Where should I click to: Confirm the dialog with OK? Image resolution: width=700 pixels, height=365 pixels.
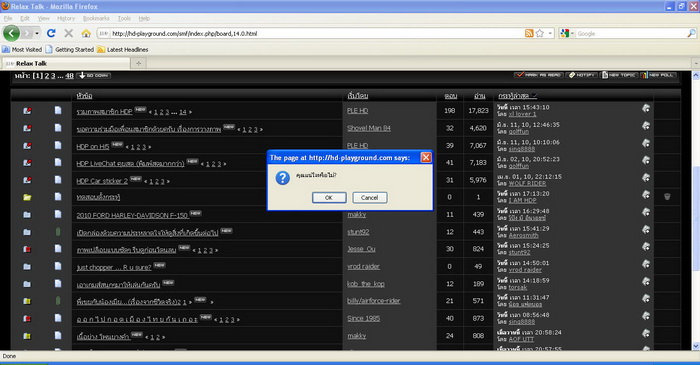pos(329,198)
